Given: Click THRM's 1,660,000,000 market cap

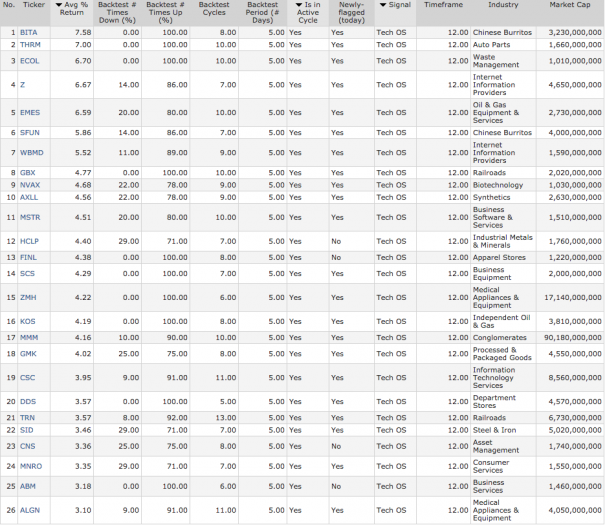Looking at the screenshot, I should coord(575,45).
